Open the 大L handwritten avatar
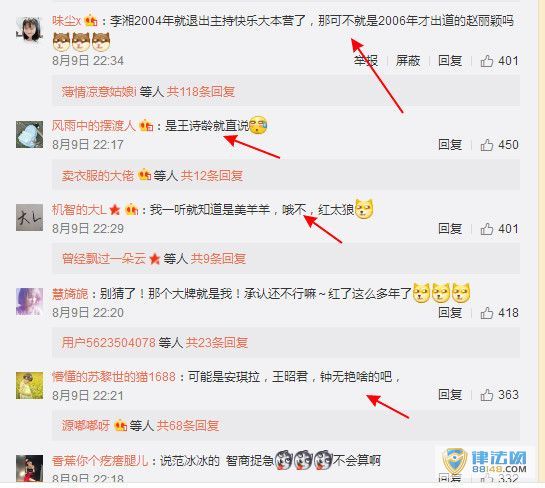545x488 pixels. (29, 218)
